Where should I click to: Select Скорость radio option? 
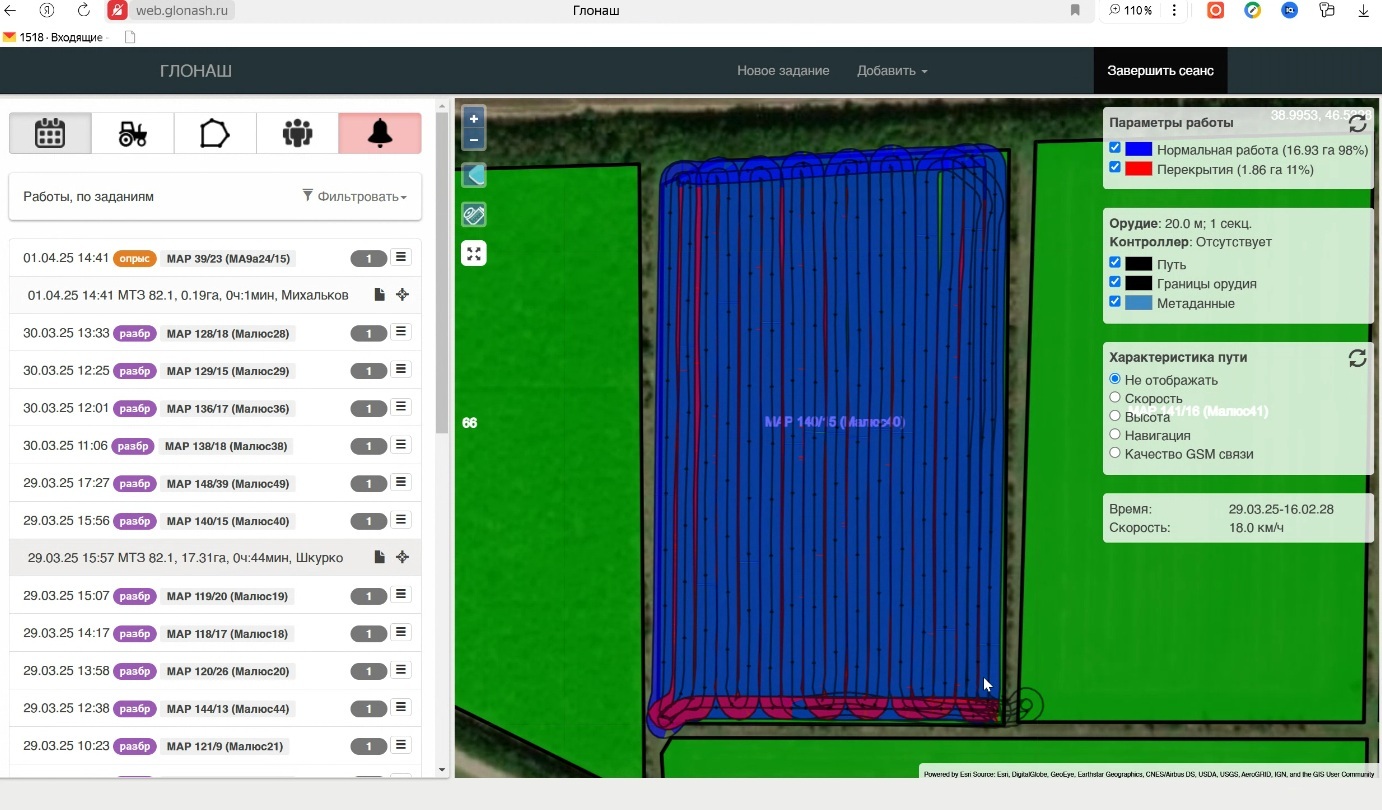[x=1115, y=397]
